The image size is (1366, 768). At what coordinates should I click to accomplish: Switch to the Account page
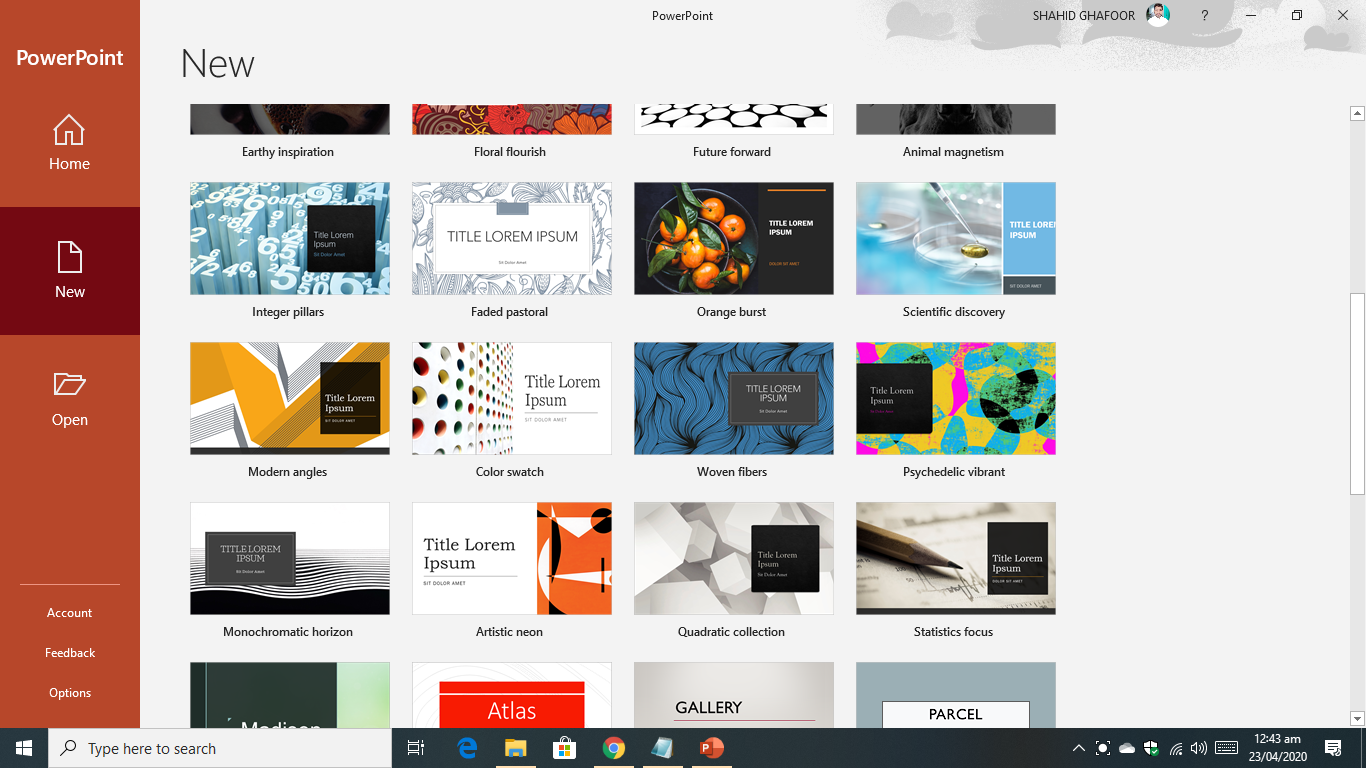tap(69, 612)
